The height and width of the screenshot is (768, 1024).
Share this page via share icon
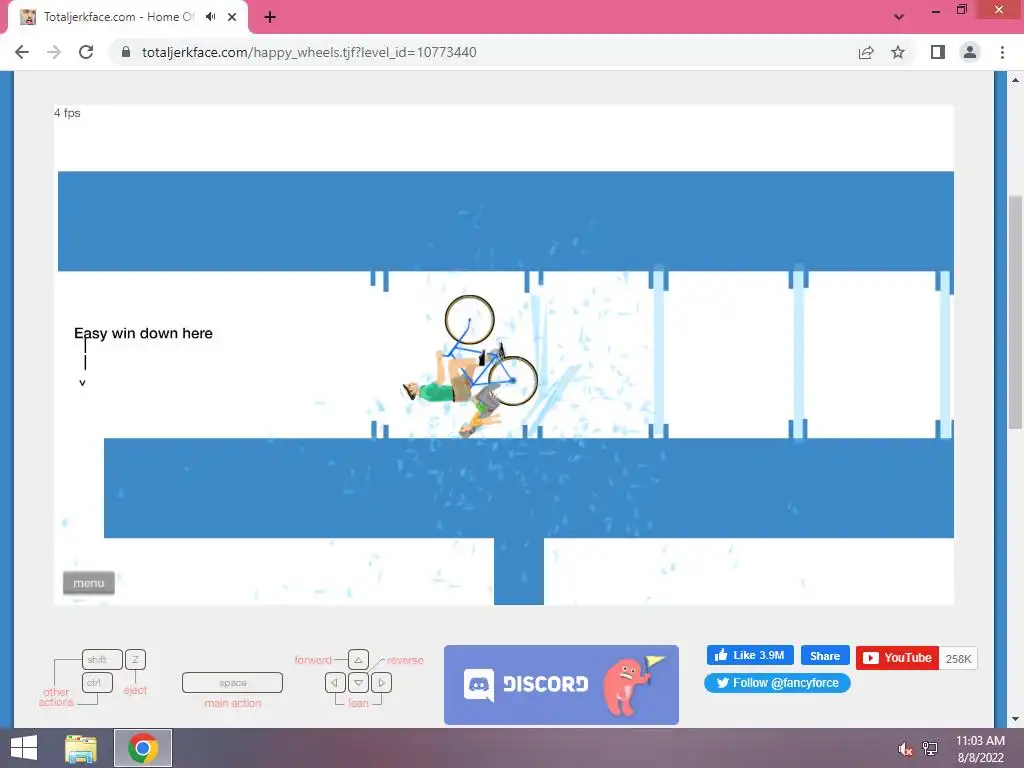click(866, 52)
